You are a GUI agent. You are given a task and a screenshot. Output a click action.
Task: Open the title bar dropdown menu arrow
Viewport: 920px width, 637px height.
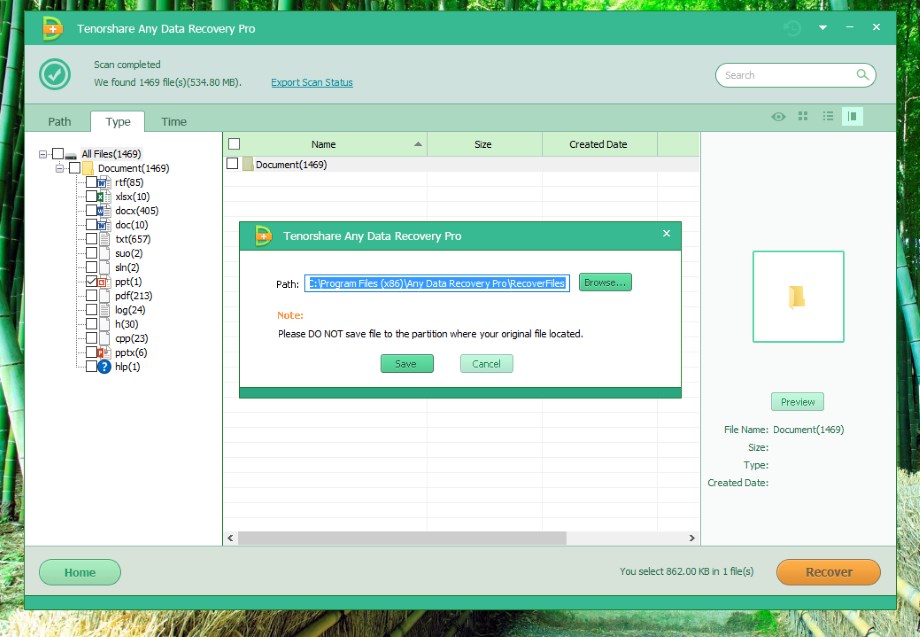click(823, 28)
